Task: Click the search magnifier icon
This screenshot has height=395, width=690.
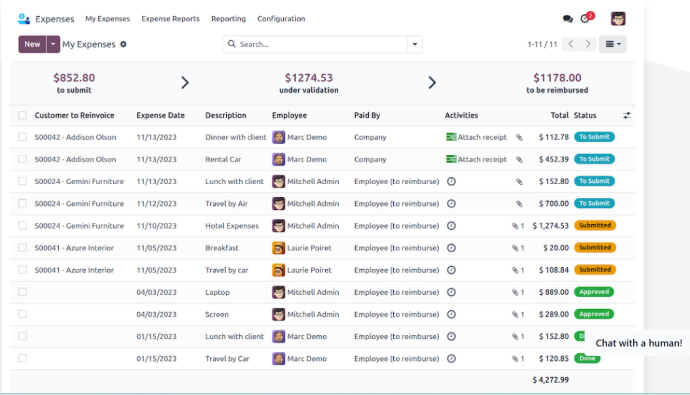Action: pos(231,44)
